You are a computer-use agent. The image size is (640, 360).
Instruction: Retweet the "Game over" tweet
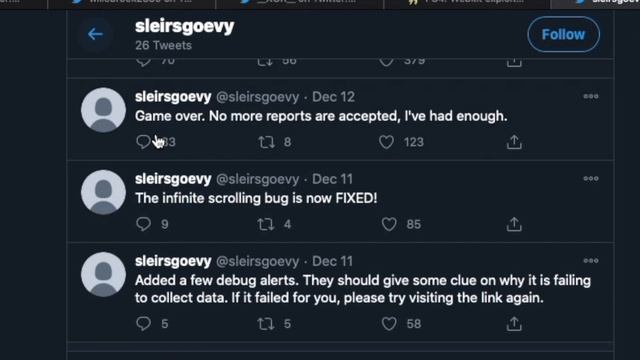[266, 142]
